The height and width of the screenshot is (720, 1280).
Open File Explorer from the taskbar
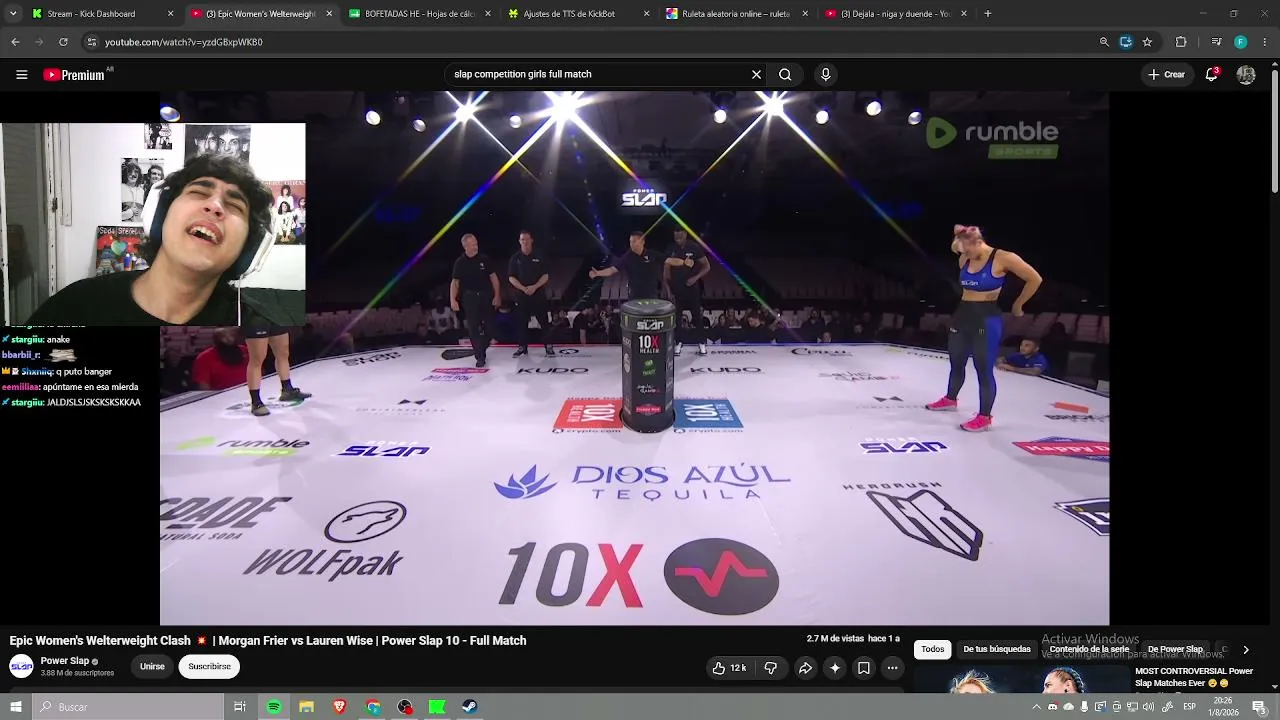(x=307, y=707)
